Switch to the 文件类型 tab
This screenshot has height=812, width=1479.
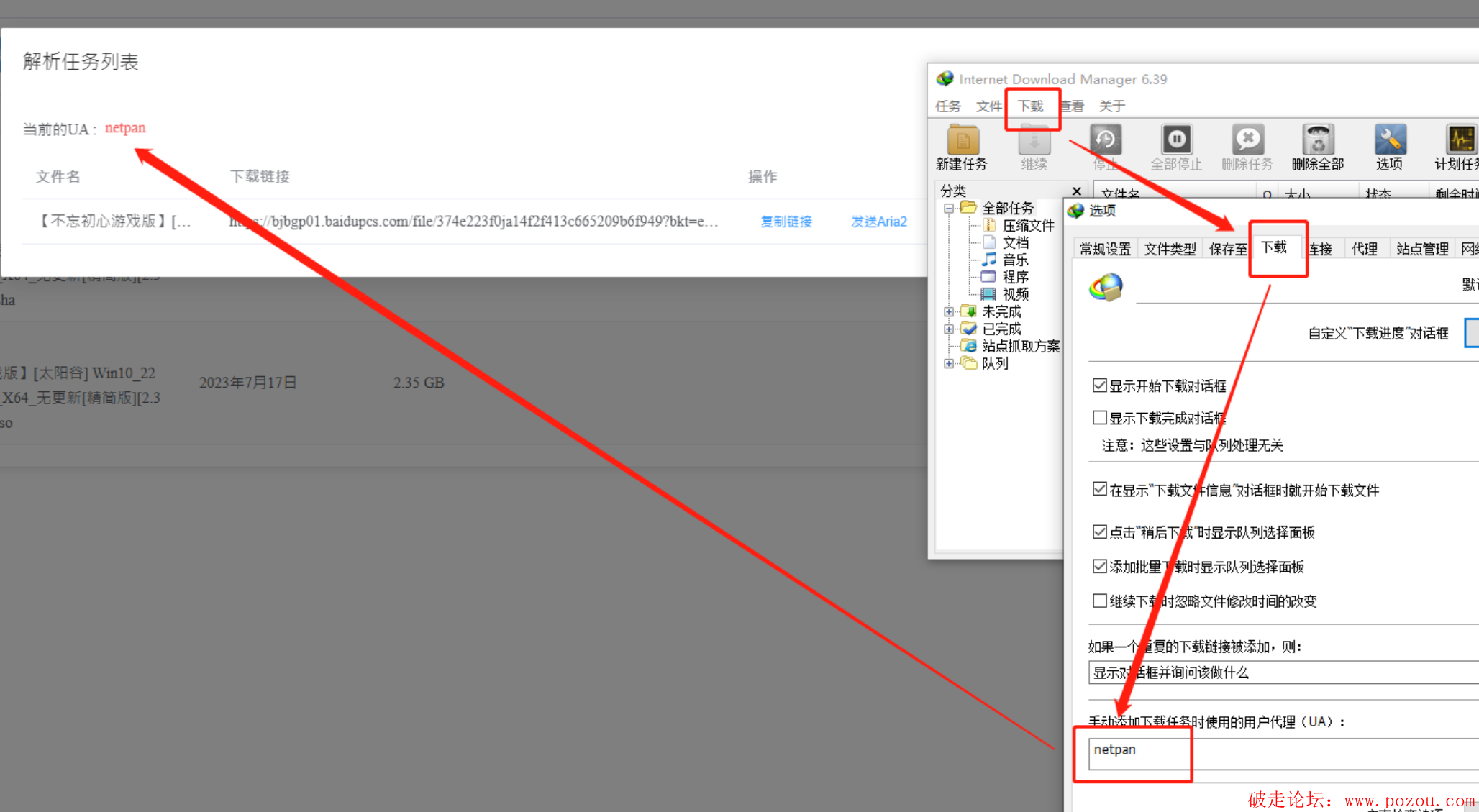[1170, 249]
